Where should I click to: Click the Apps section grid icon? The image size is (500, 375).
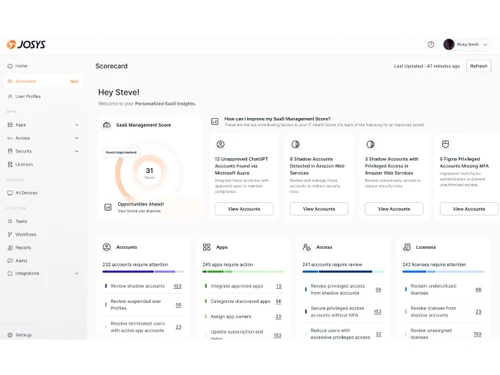point(207,247)
